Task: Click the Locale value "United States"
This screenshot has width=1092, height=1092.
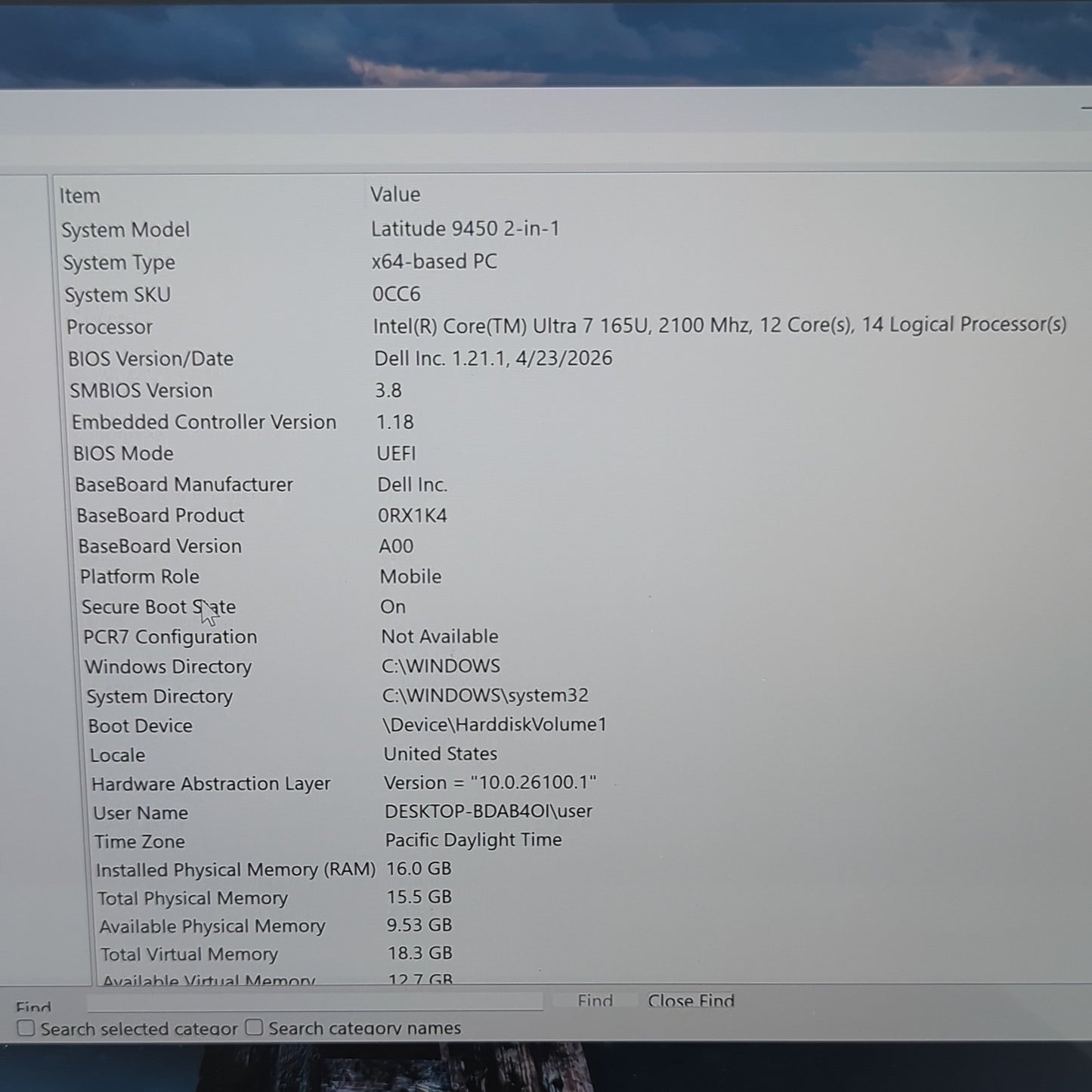Action: 441,754
